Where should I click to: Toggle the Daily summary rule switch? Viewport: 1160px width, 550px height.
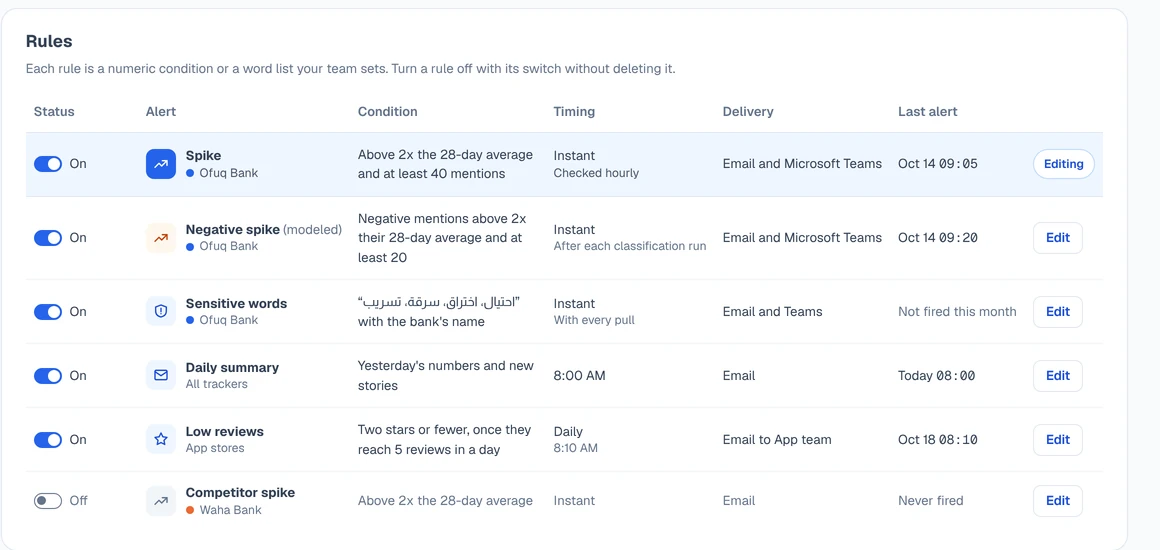(48, 376)
